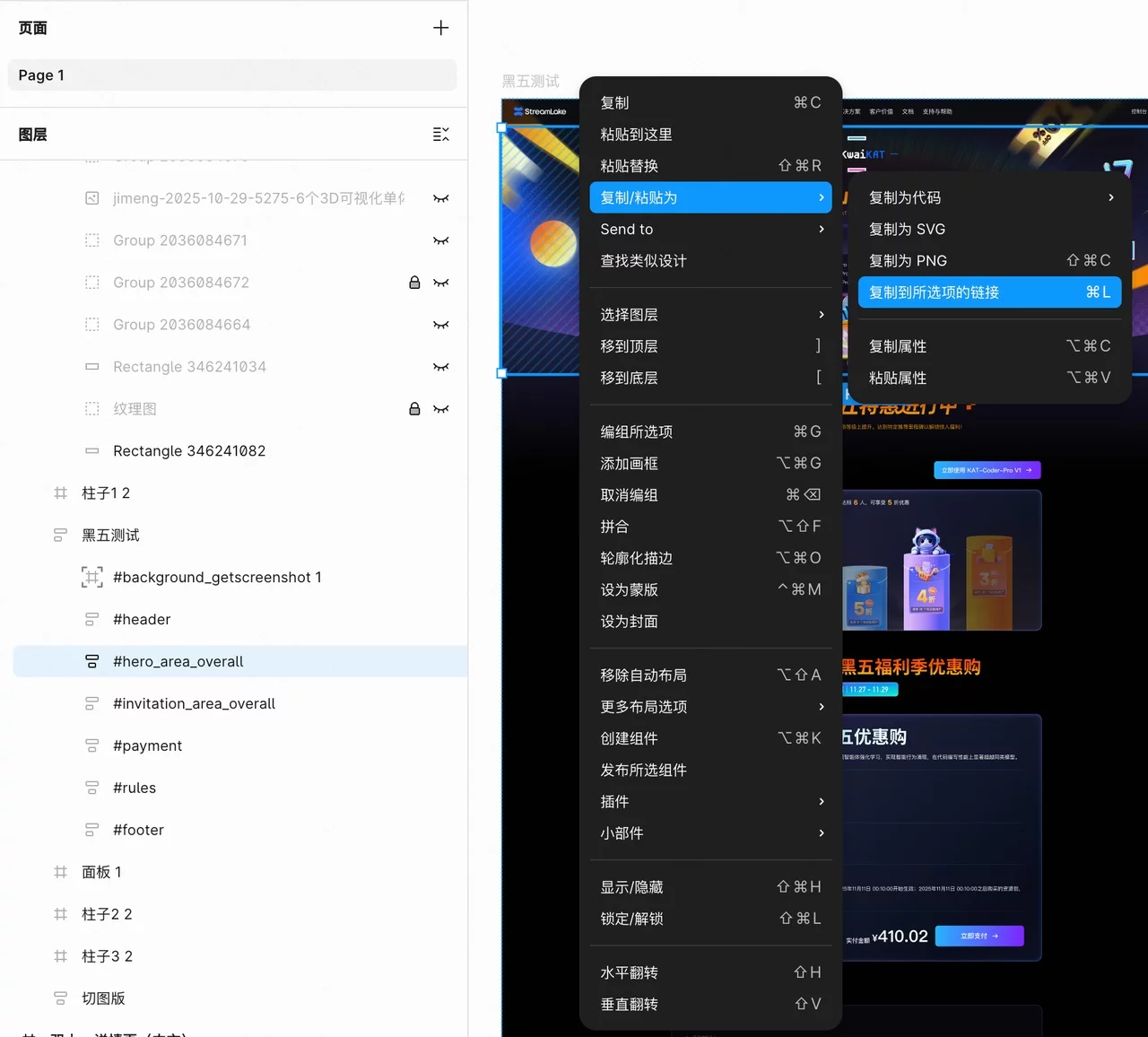Click the 立即使用 KAT-Coder-Pro V1 button

pyautogui.click(x=987, y=470)
